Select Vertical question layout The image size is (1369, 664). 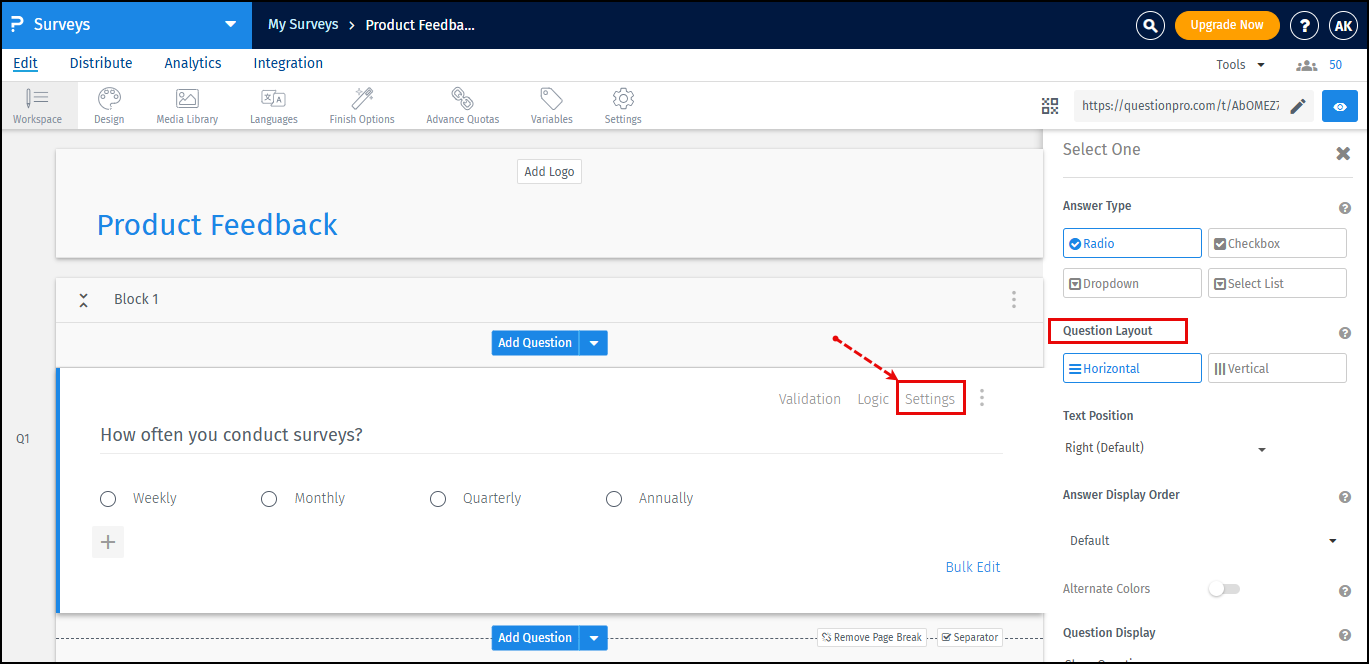click(x=1277, y=367)
